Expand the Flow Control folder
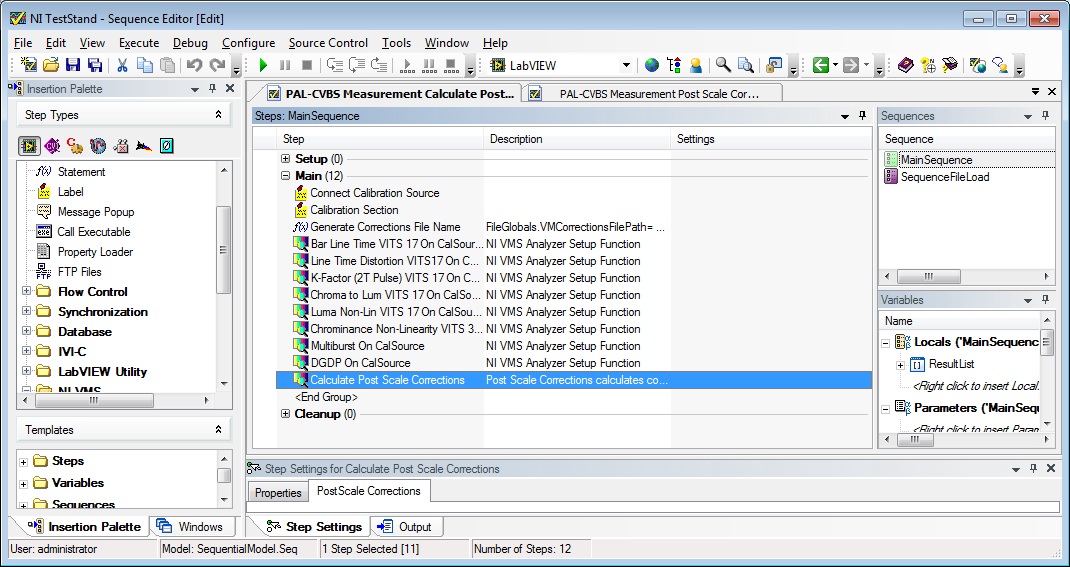Screen dimensions: 1070x567 tap(27, 291)
